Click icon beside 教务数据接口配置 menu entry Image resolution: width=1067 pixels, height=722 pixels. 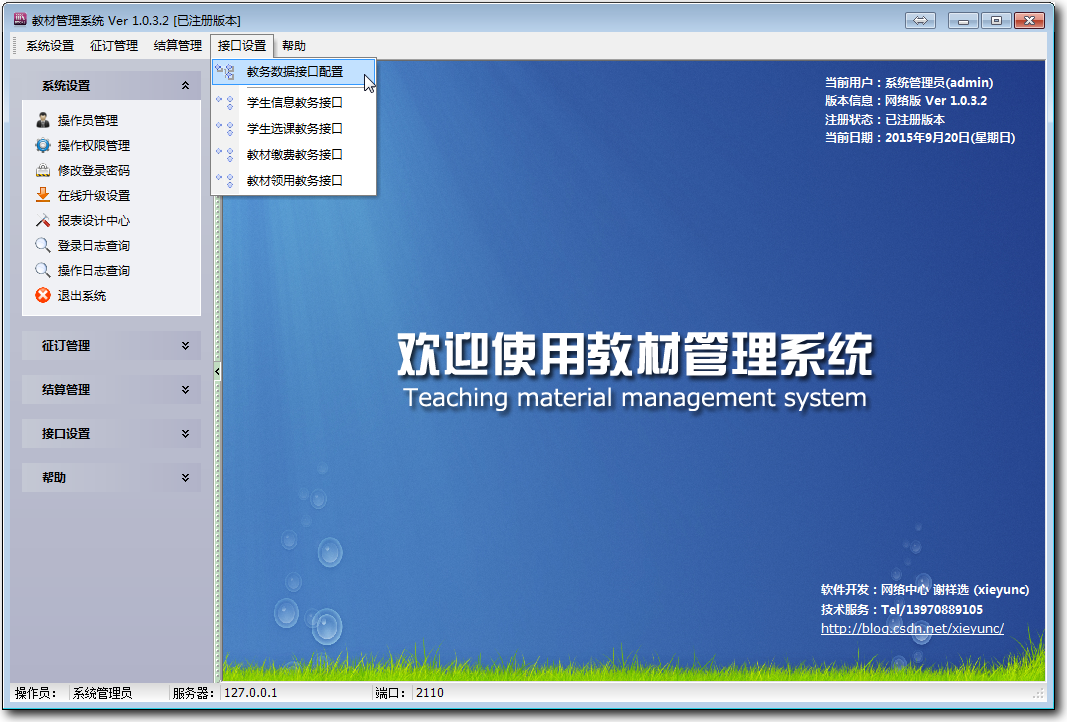point(225,71)
